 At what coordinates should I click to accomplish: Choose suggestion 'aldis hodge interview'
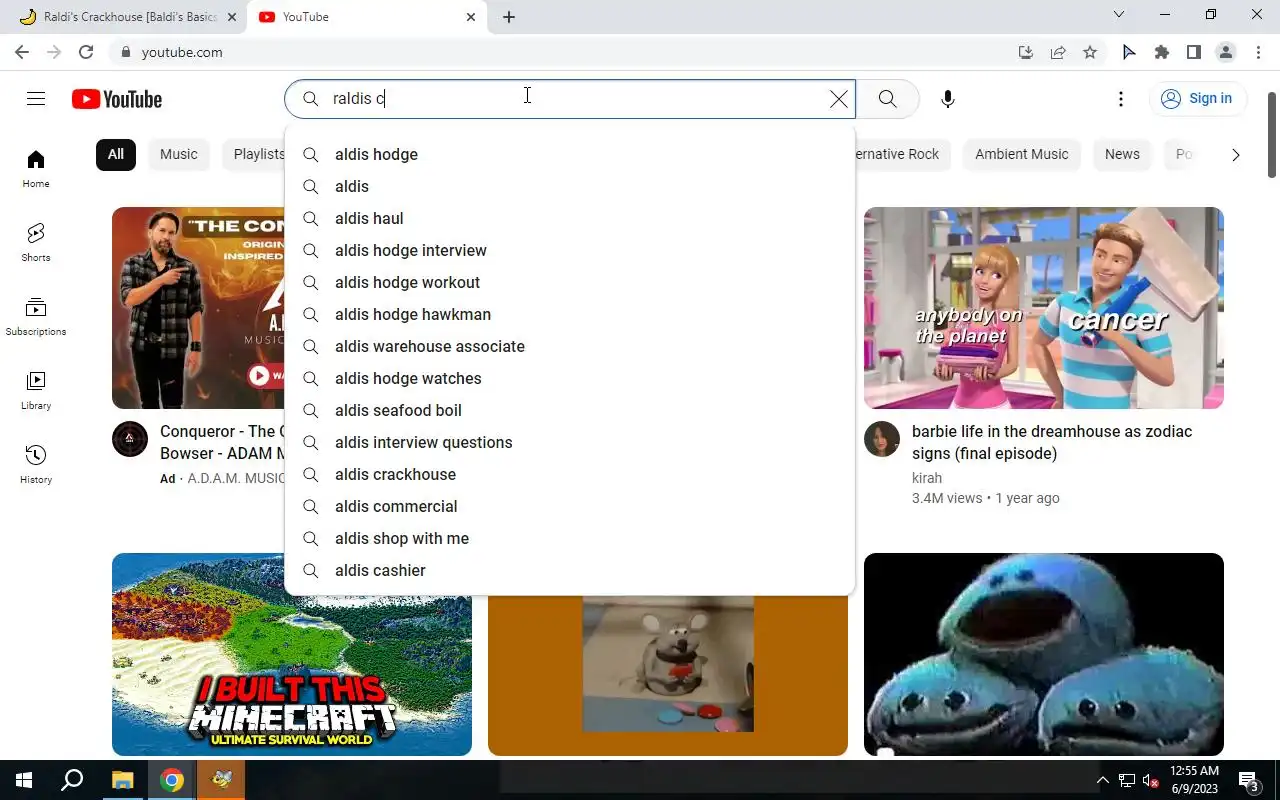pos(570,250)
